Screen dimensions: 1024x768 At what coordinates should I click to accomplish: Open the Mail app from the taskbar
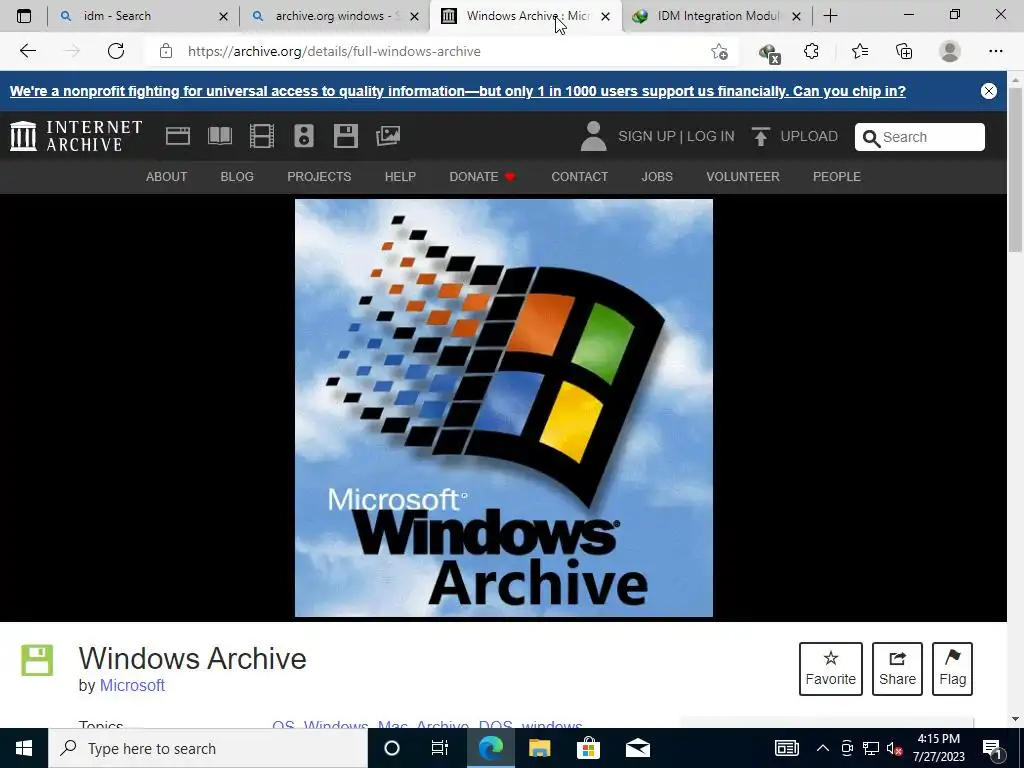(637, 748)
